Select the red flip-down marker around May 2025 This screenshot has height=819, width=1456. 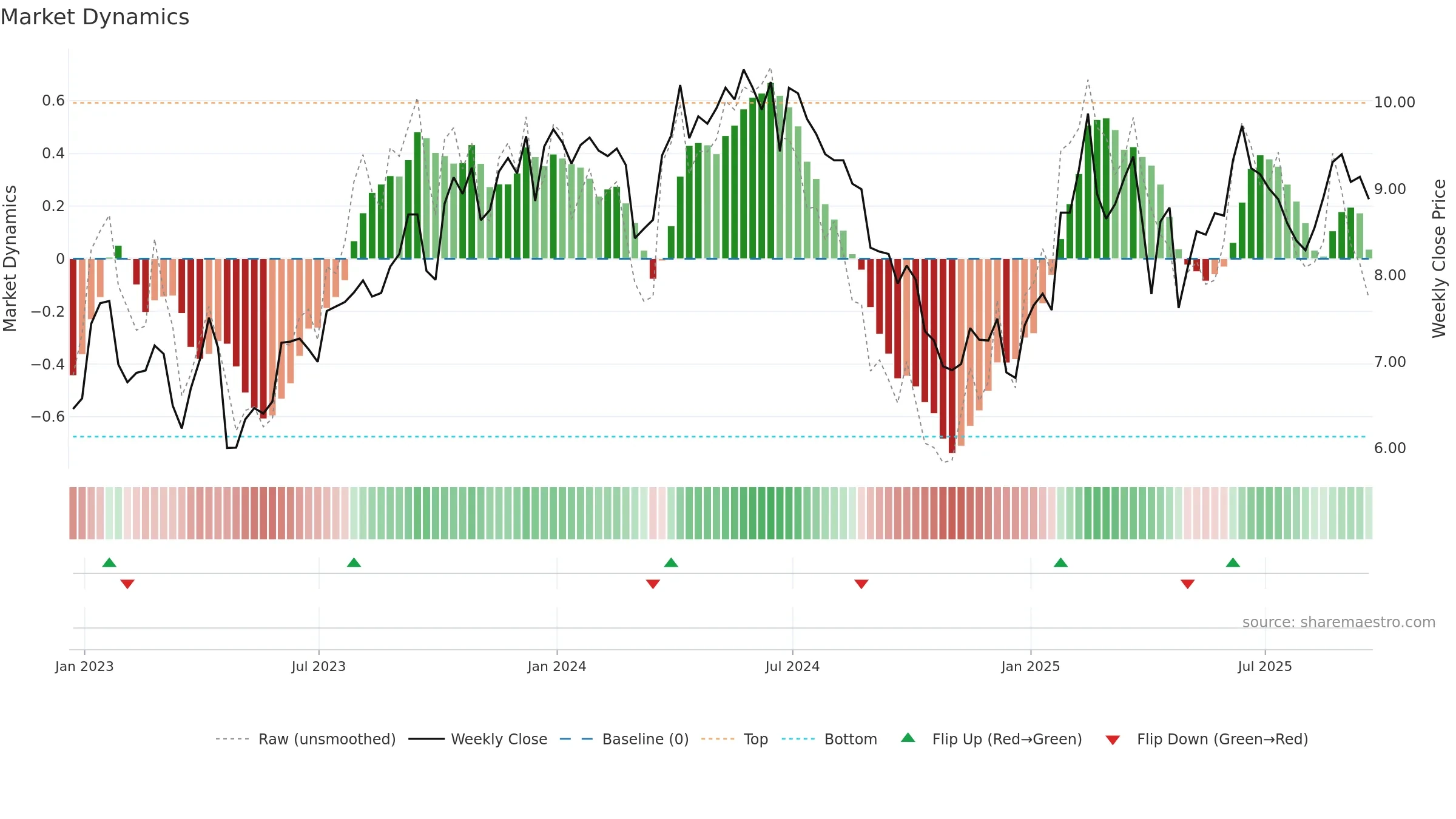(x=1188, y=584)
